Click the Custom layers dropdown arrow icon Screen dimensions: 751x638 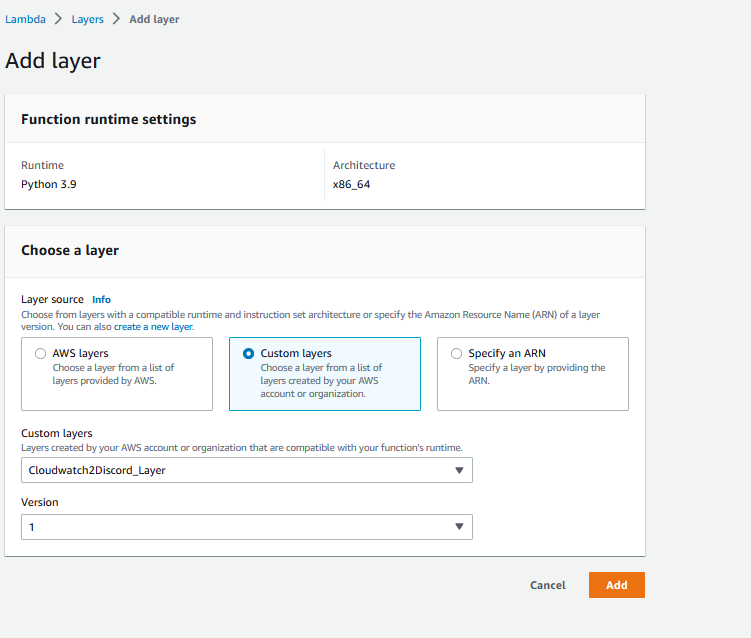459,470
